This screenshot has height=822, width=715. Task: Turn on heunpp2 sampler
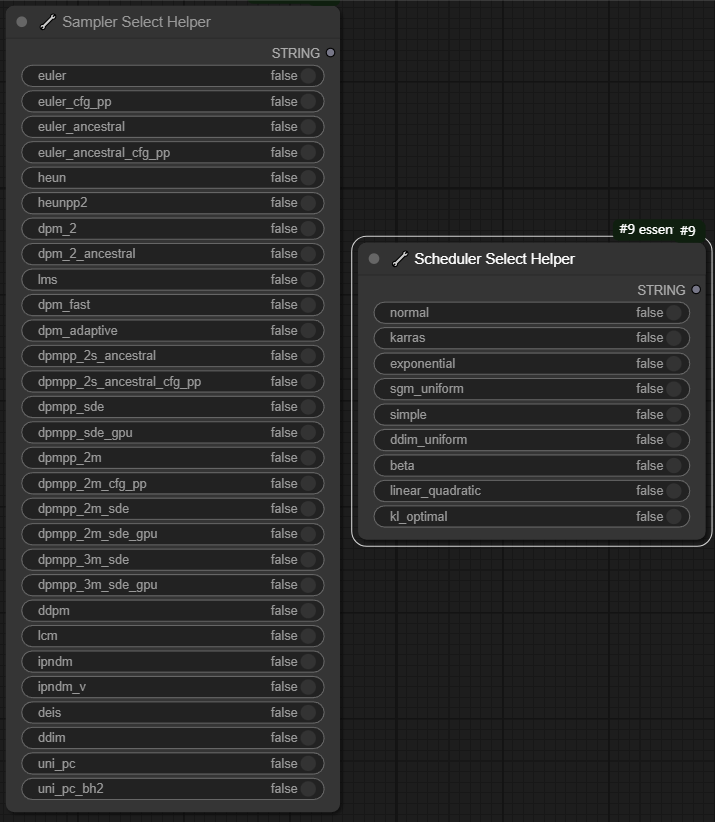click(308, 203)
